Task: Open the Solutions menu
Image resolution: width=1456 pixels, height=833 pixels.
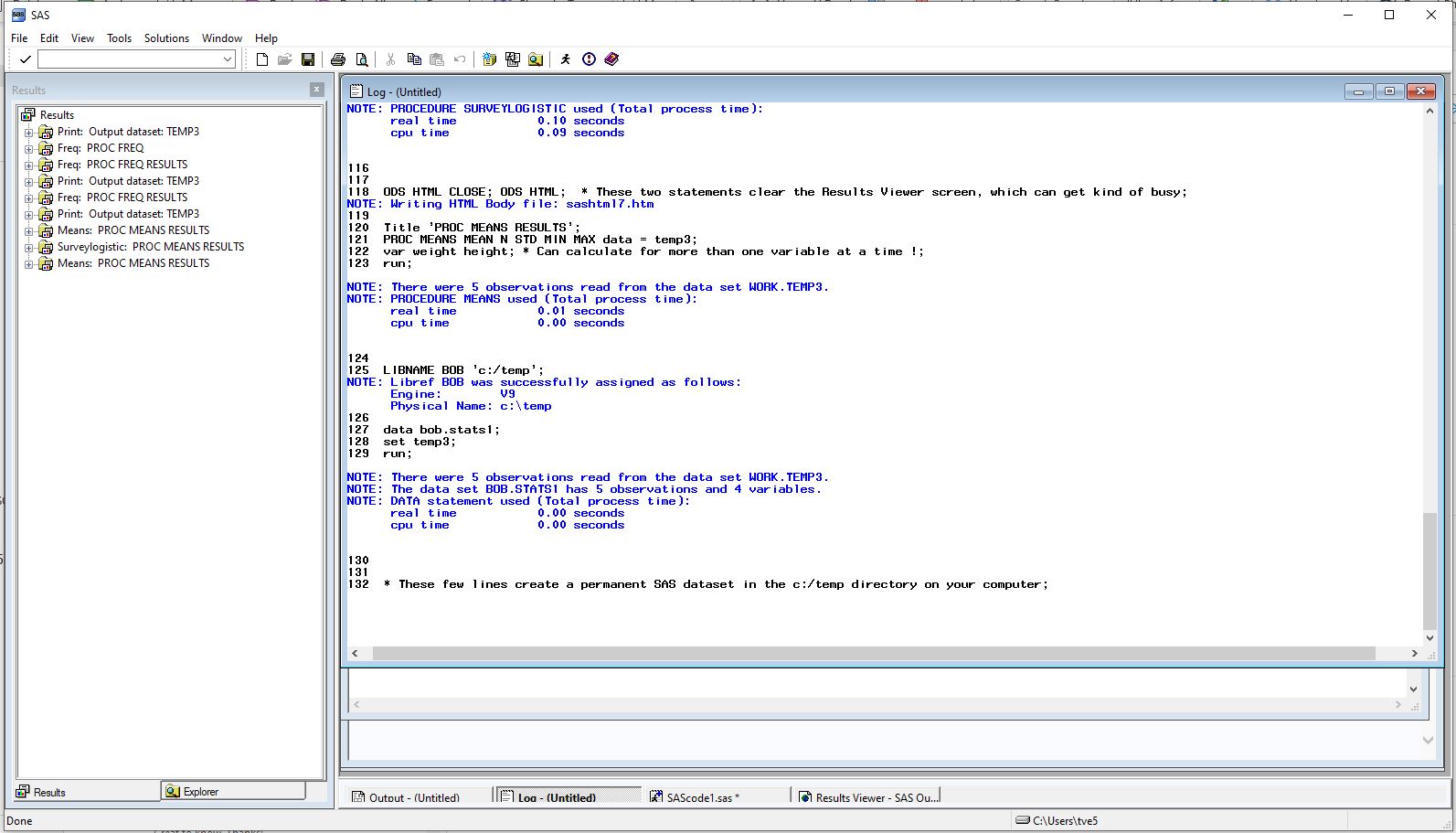Action: click(166, 38)
